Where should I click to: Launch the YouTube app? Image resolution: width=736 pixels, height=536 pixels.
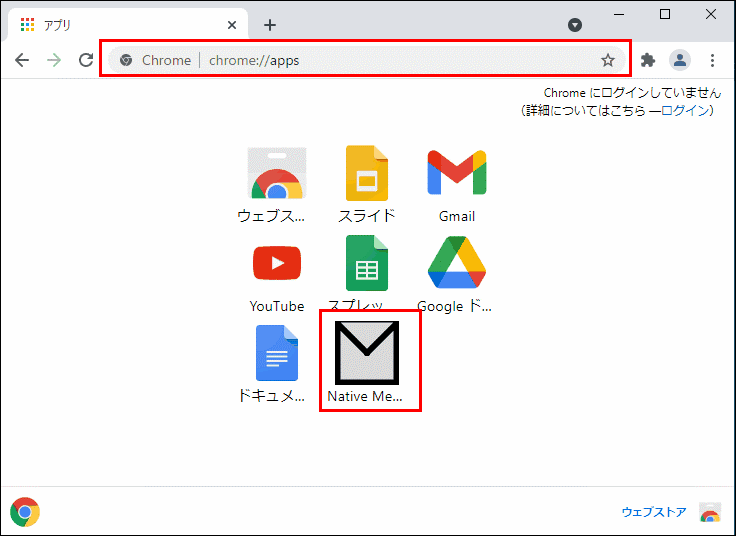pos(277,263)
